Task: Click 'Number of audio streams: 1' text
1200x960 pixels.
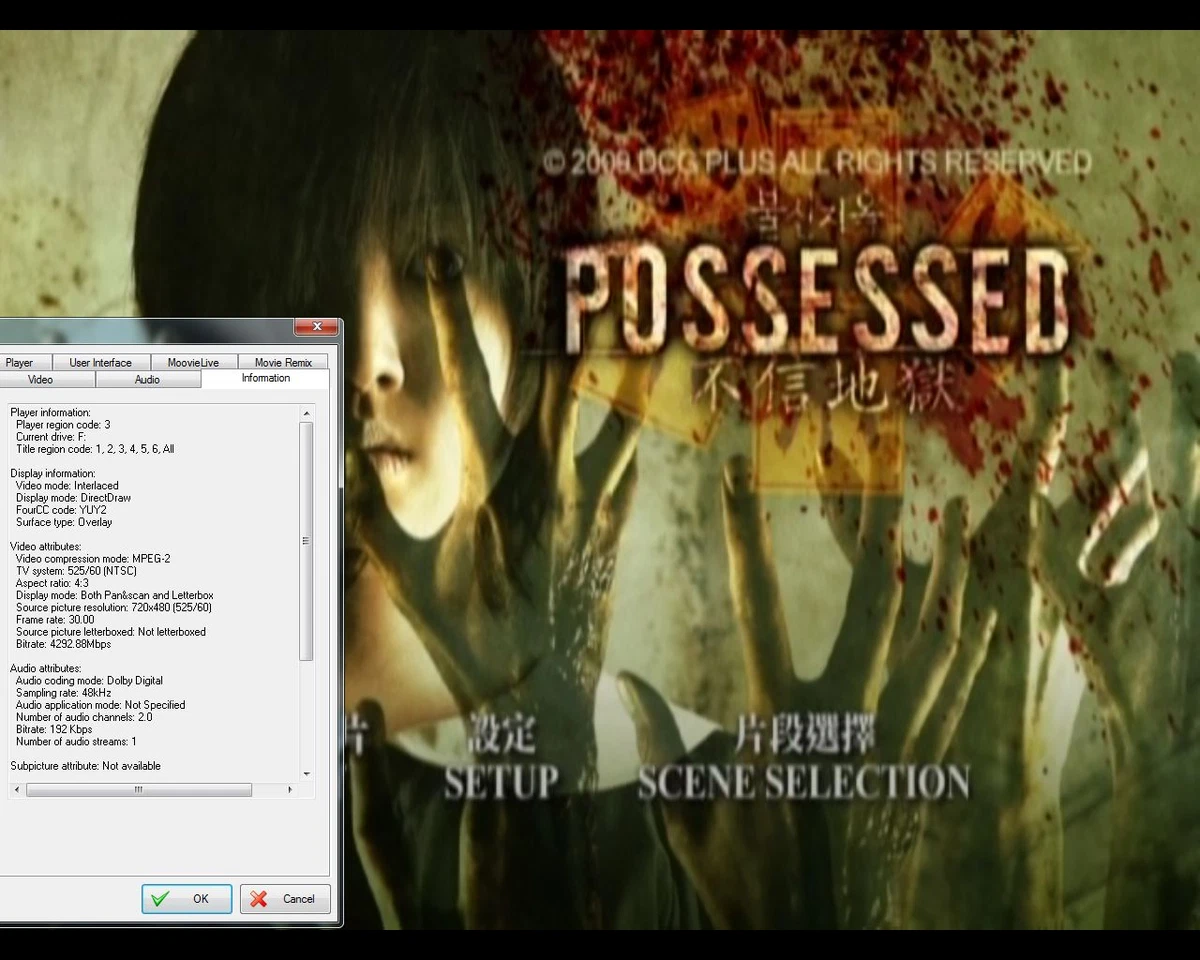Action: coord(76,742)
